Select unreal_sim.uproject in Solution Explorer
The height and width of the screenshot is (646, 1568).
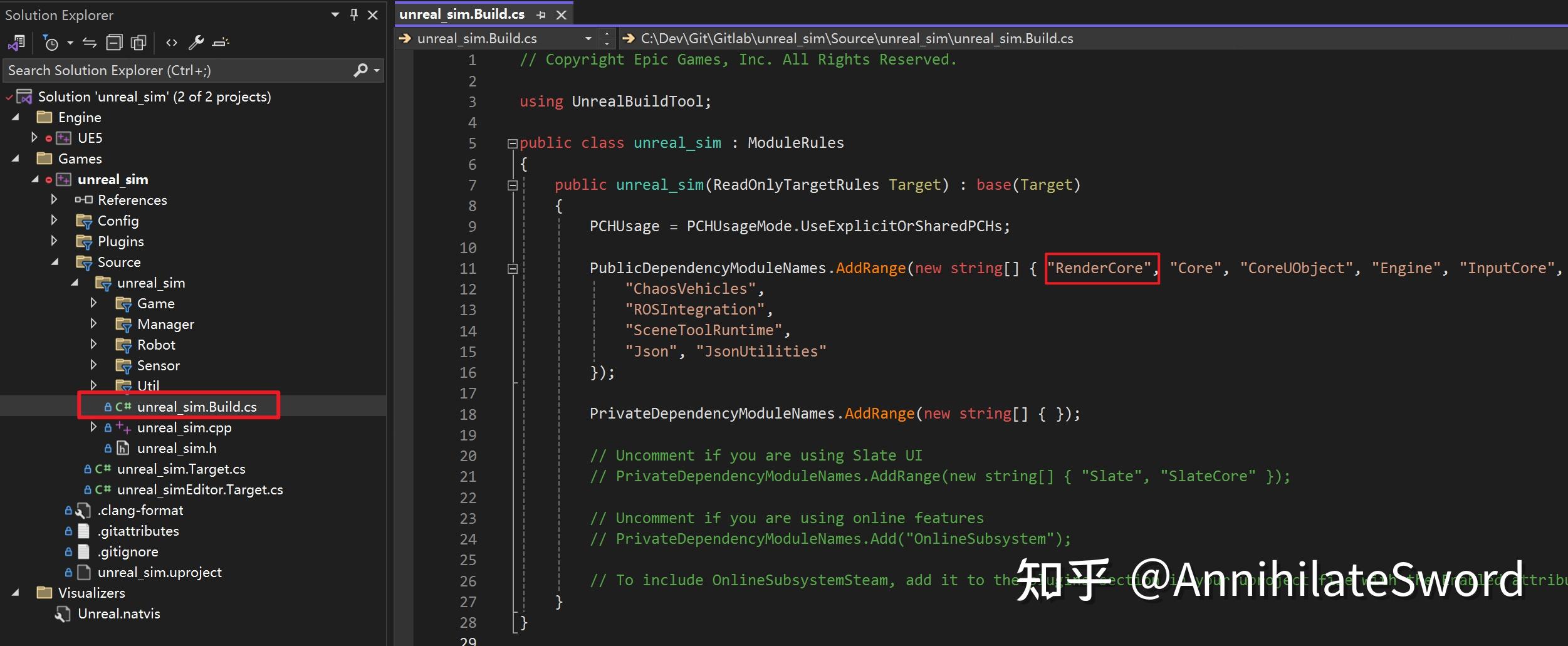pos(160,572)
